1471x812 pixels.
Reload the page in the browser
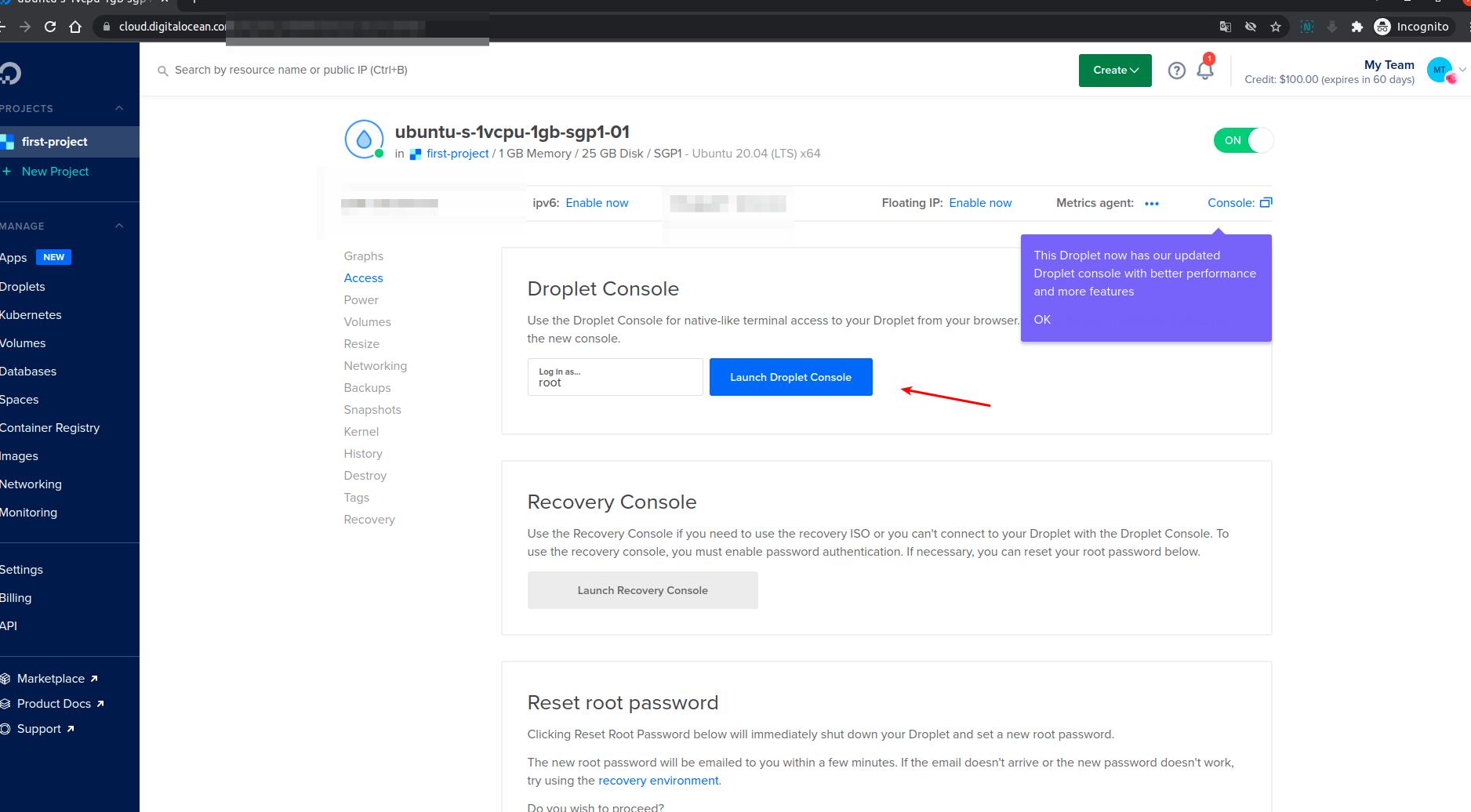coord(50,27)
